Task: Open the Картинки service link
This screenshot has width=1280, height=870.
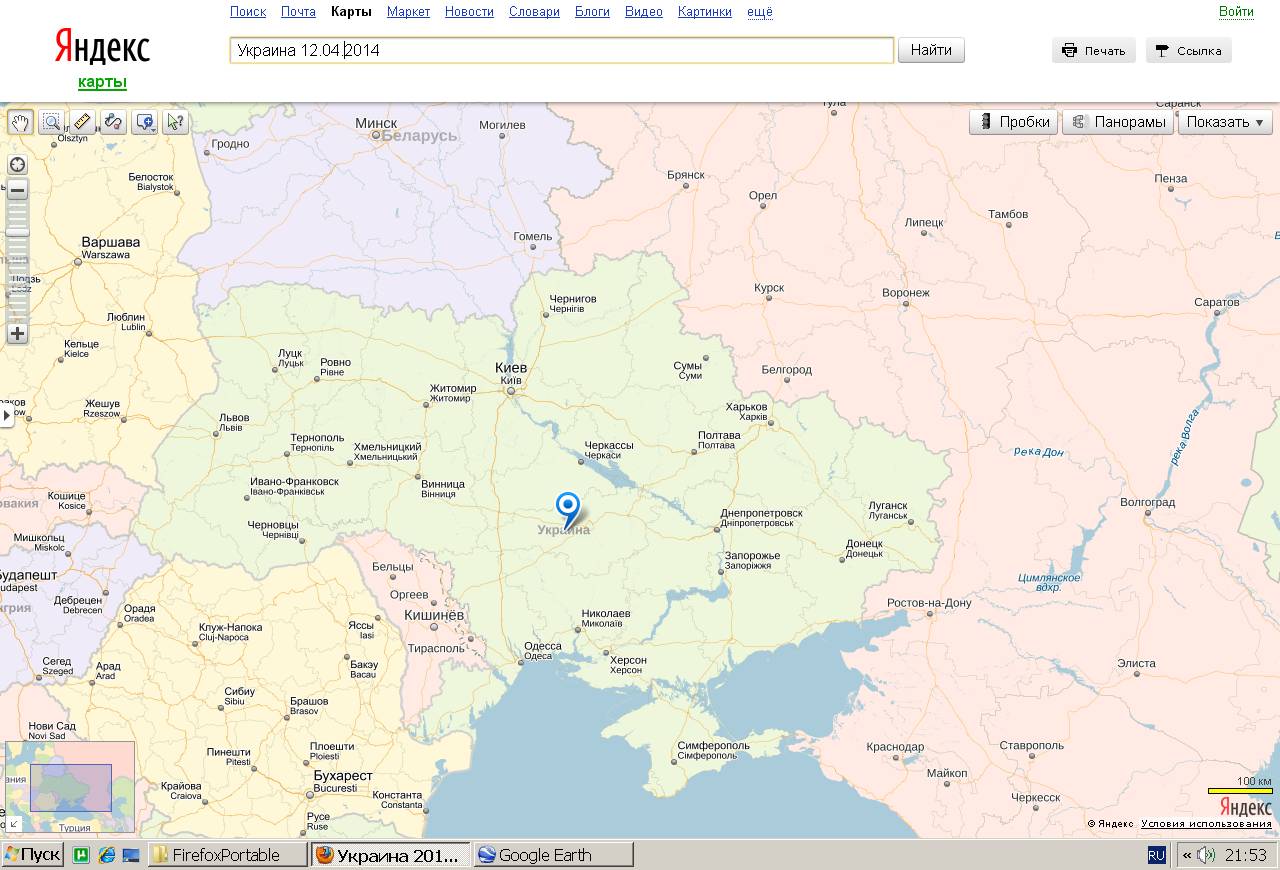Action: pos(704,12)
